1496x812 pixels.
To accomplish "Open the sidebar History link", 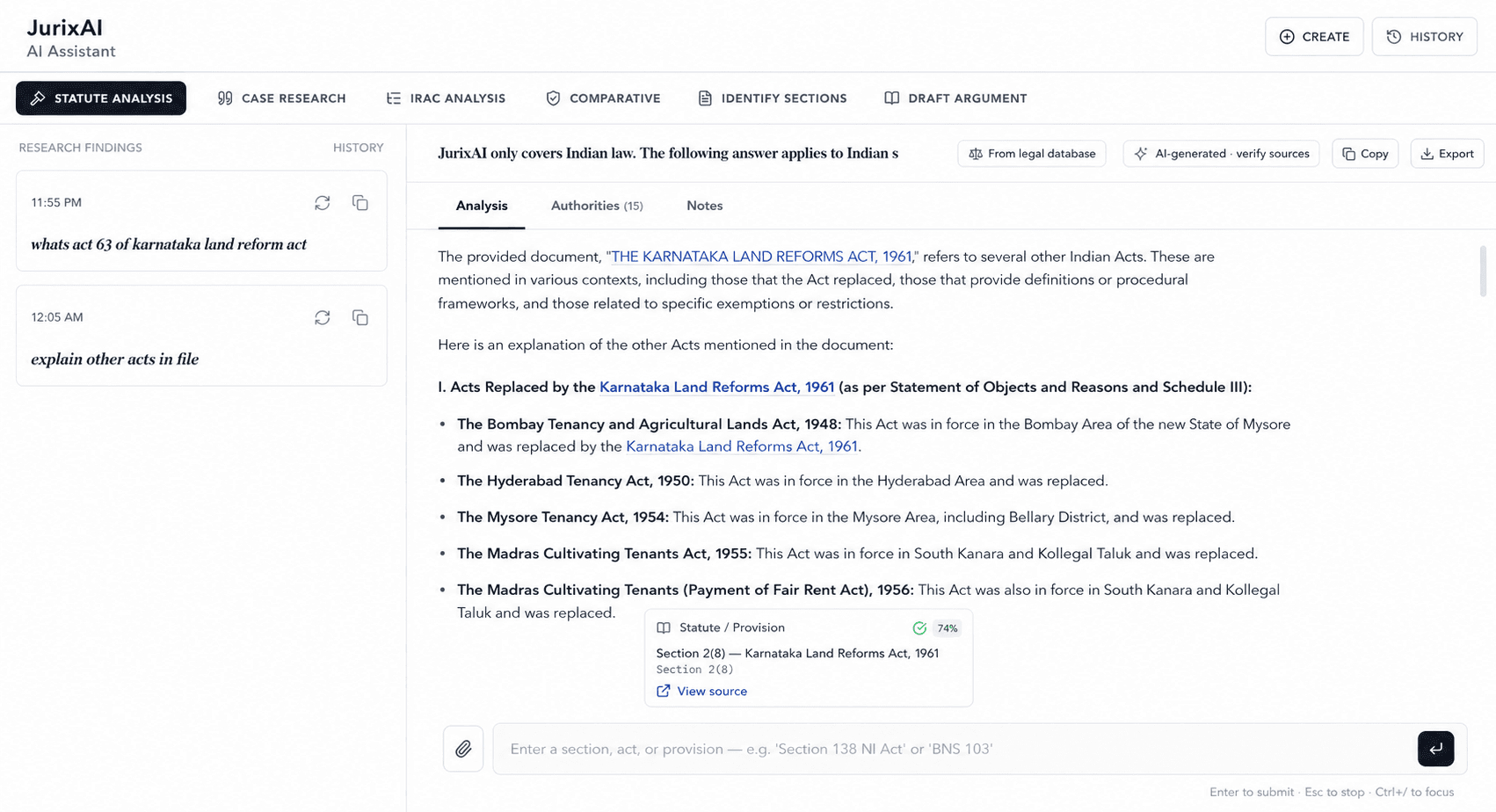I will coord(358,148).
